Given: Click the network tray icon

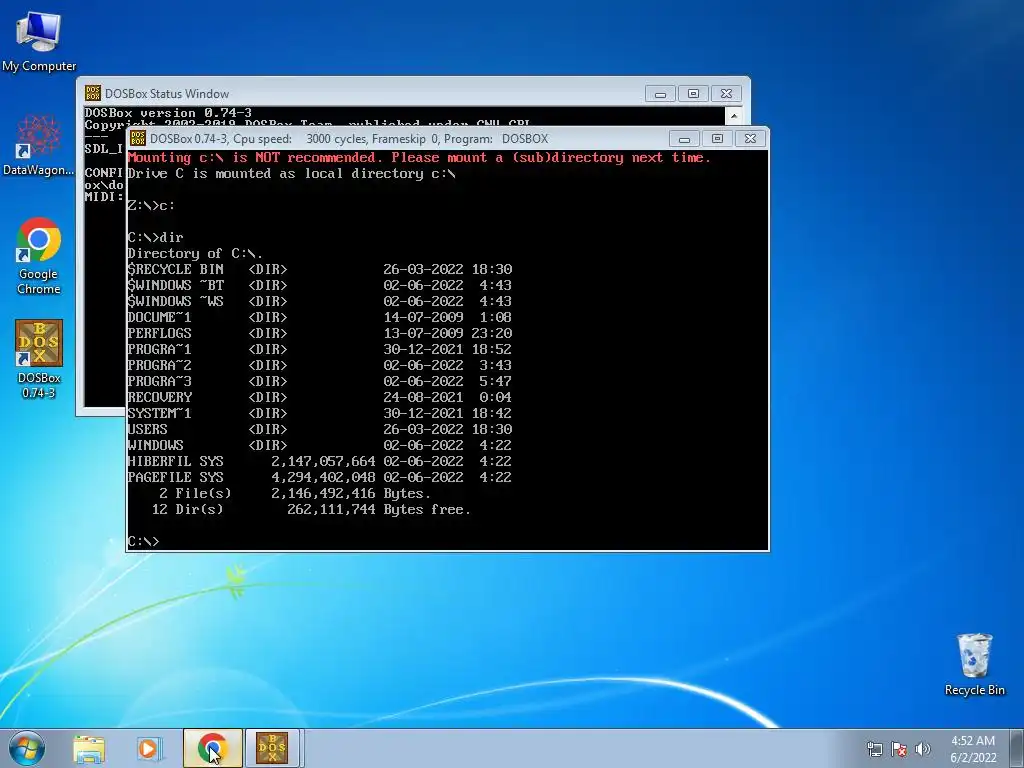Looking at the screenshot, I should (874, 750).
